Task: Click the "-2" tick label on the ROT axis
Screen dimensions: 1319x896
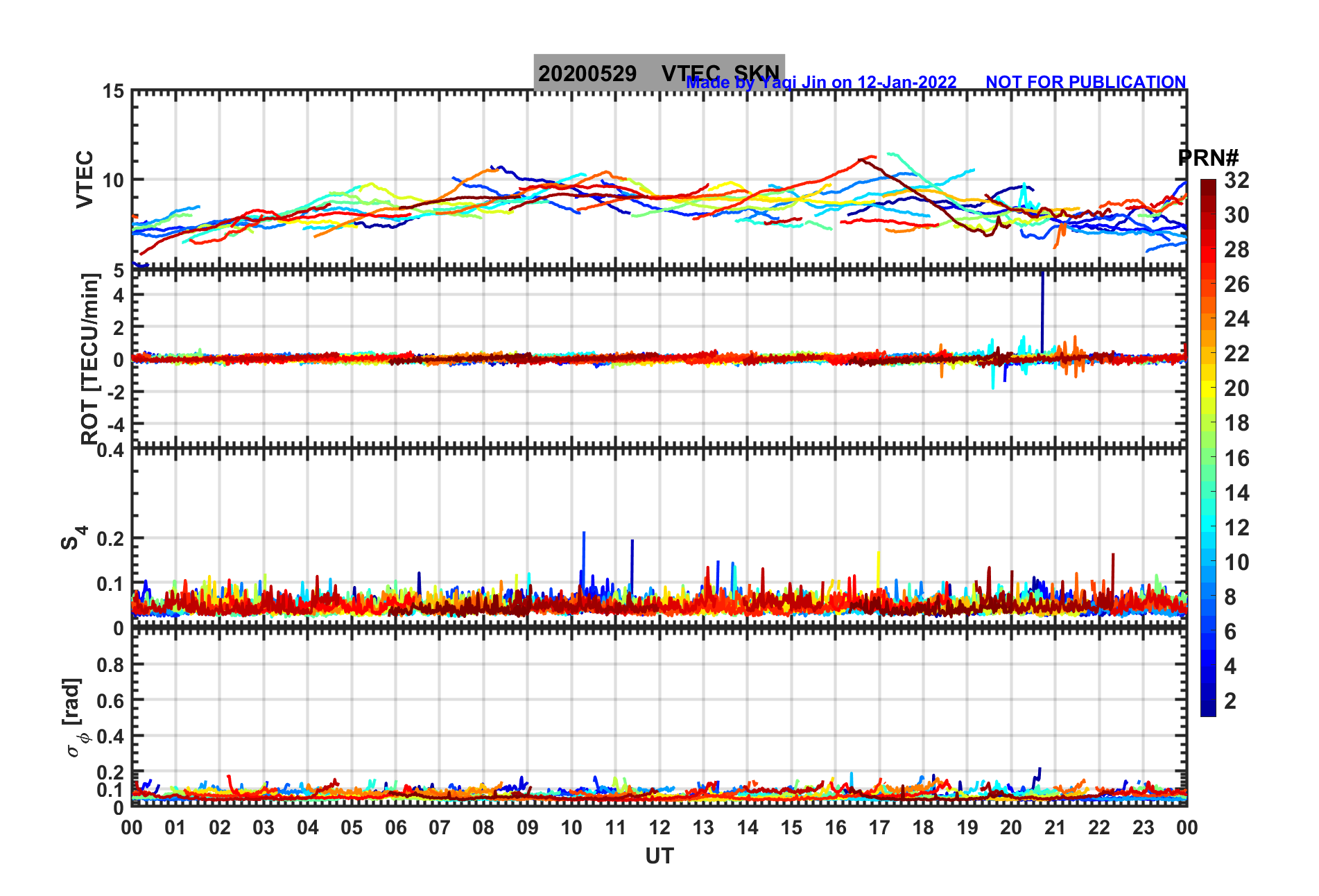Action: click(x=115, y=391)
